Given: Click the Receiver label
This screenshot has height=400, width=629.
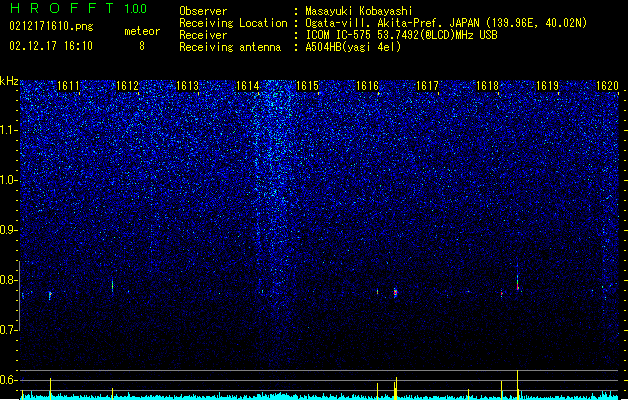Looking at the screenshot, I should tap(203, 35).
